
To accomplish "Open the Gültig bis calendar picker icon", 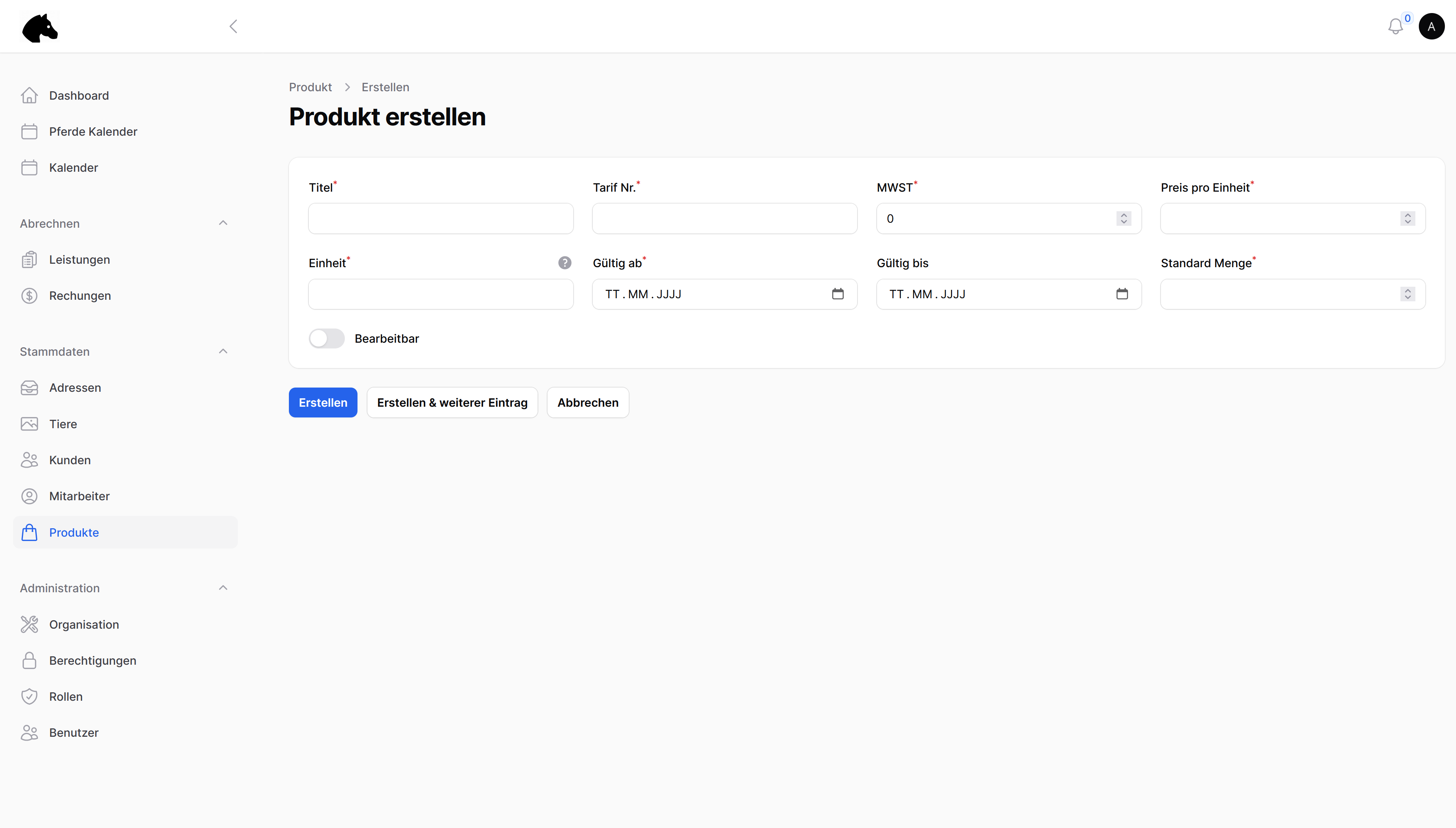I will tap(1121, 293).
